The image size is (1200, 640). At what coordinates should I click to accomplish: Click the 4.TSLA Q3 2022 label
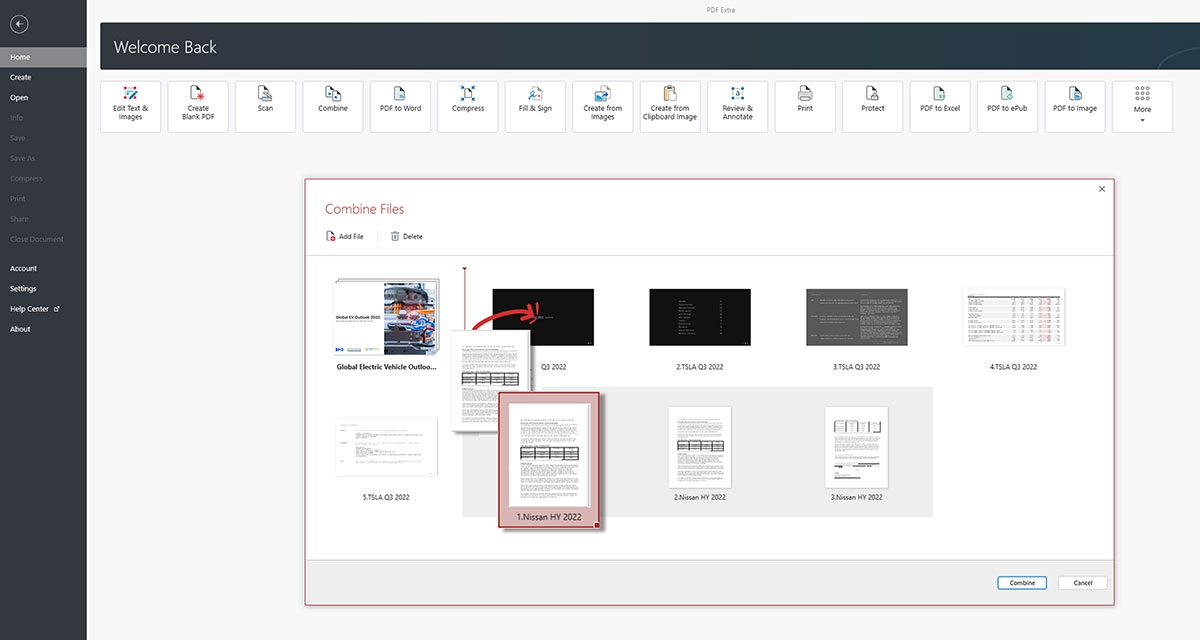(1013, 367)
